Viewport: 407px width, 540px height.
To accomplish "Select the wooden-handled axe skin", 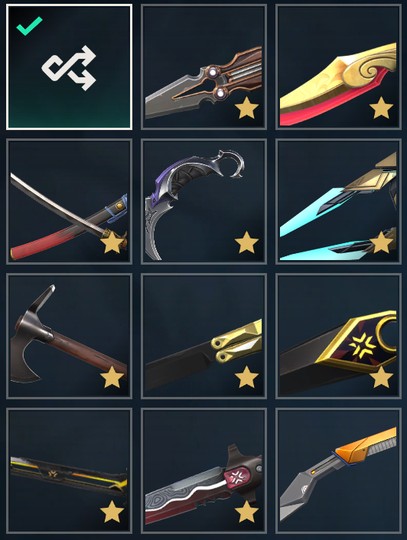I will coord(69,336).
